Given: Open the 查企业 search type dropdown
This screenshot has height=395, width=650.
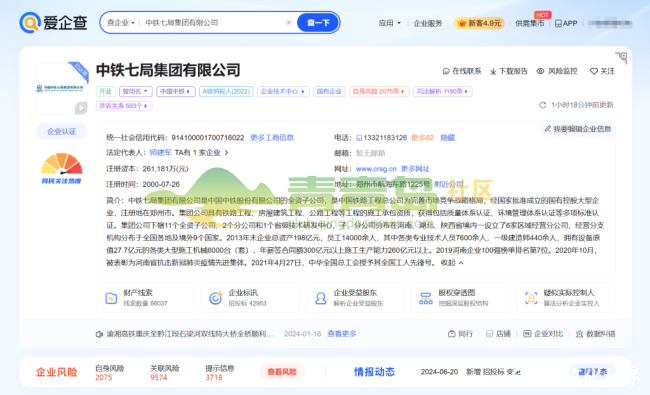Looking at the screenshot, I should pyautogui.click(x=121, y=22).
